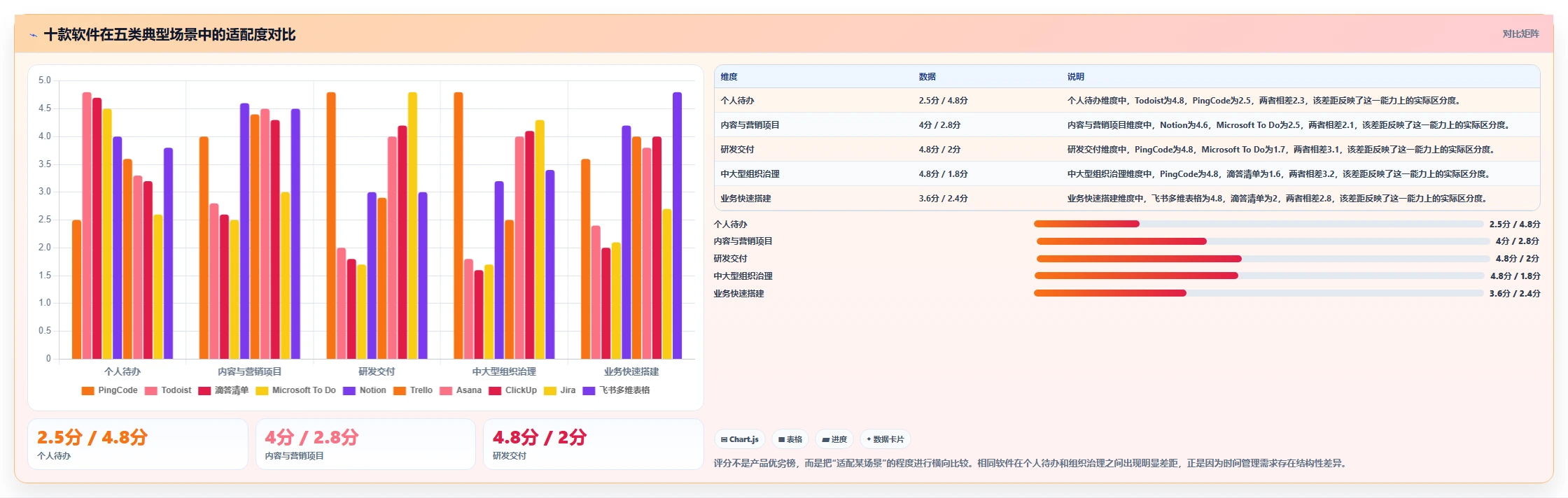
Task: Open the 2.5分 / 4.8分 个人待办 stat card
Action: click(138, 444)
